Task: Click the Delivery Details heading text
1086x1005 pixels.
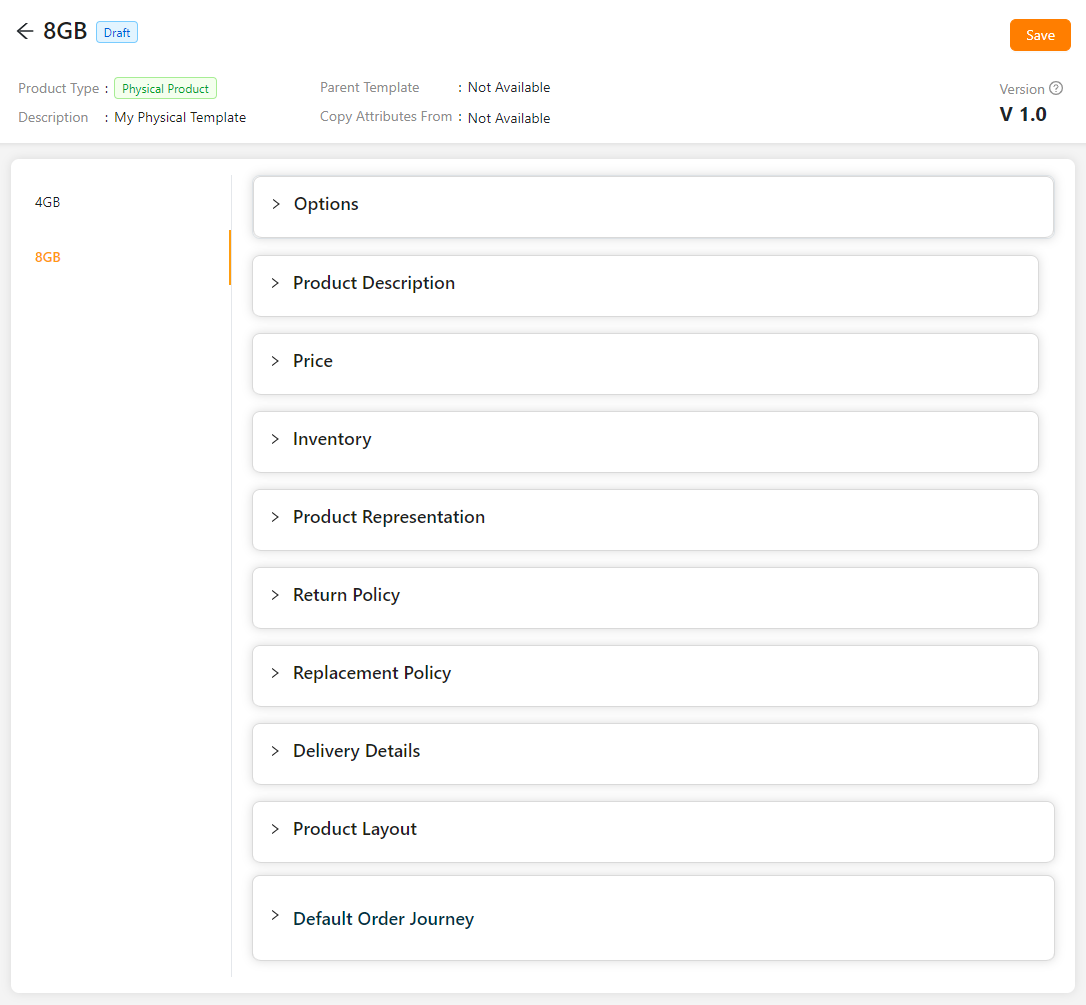Action: click(x=356, y=751)
